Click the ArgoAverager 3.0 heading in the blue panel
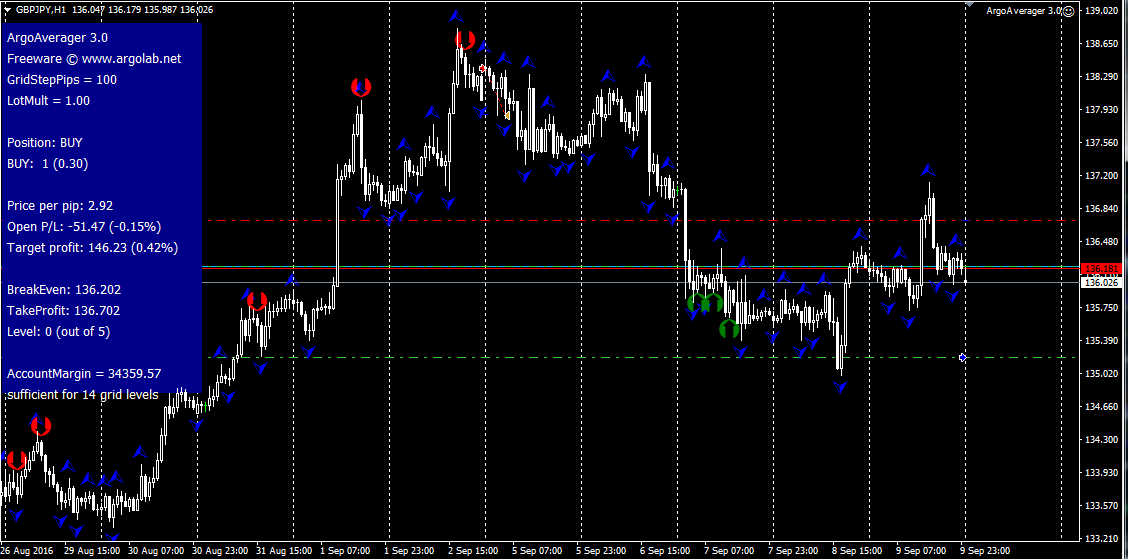The height and width of the screenshot is (559, 1128). [x=58, y=37]
